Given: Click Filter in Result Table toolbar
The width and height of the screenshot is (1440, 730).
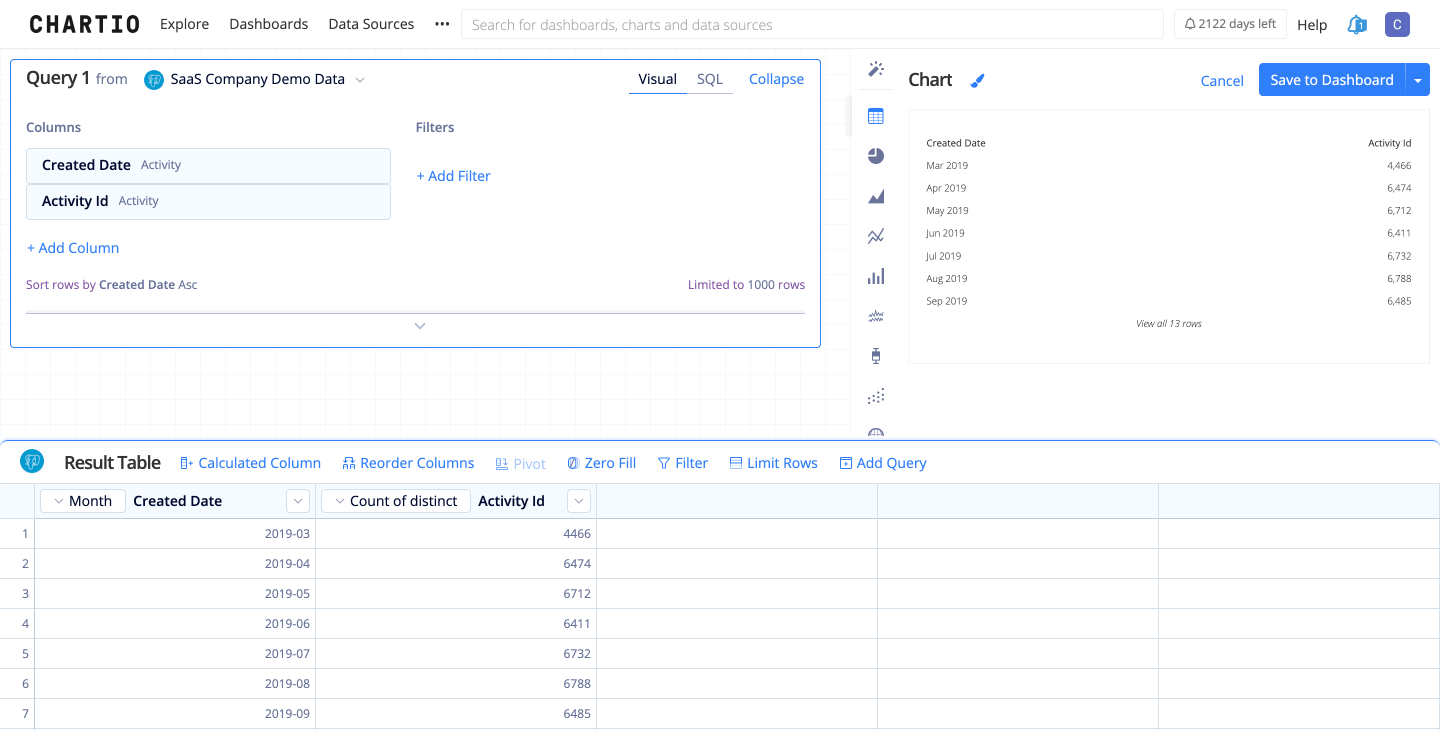Looking at the screenshot, I should [683, 463].
